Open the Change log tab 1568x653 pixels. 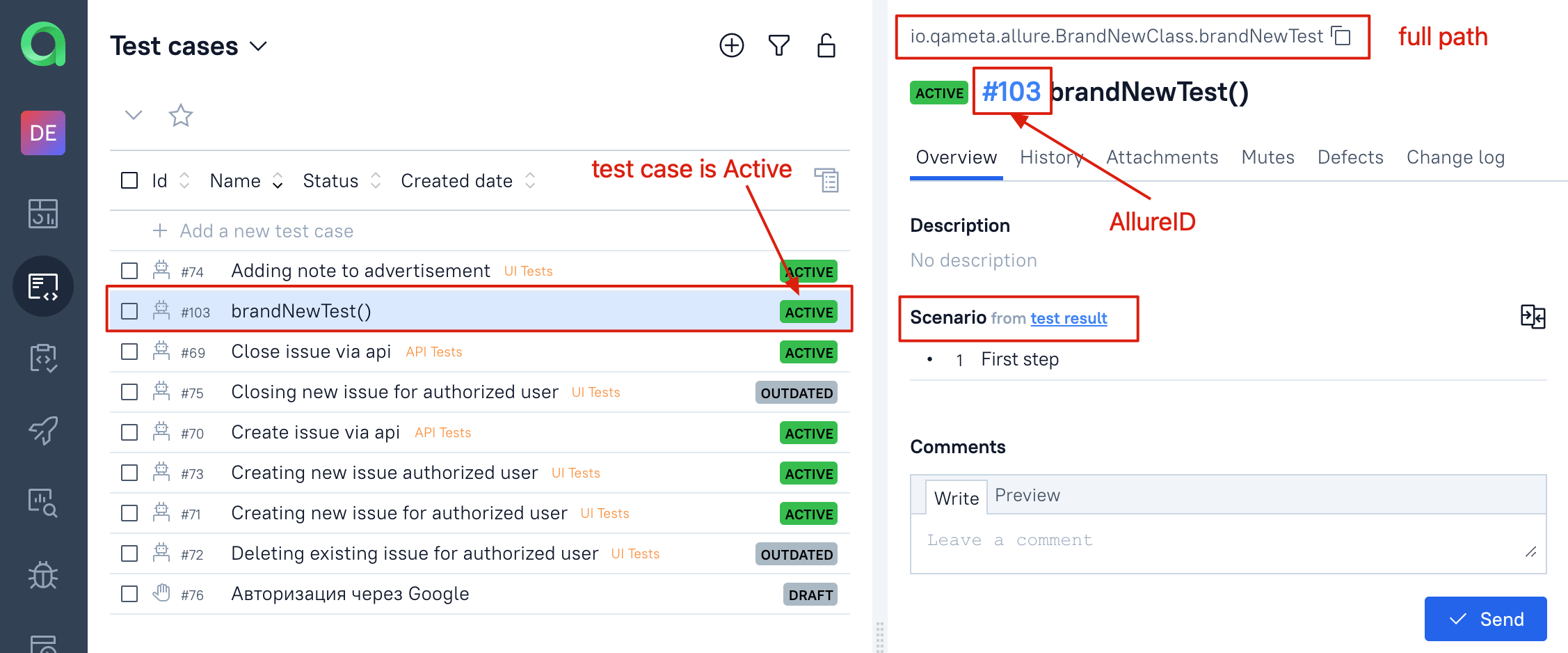coord(1455,157)
